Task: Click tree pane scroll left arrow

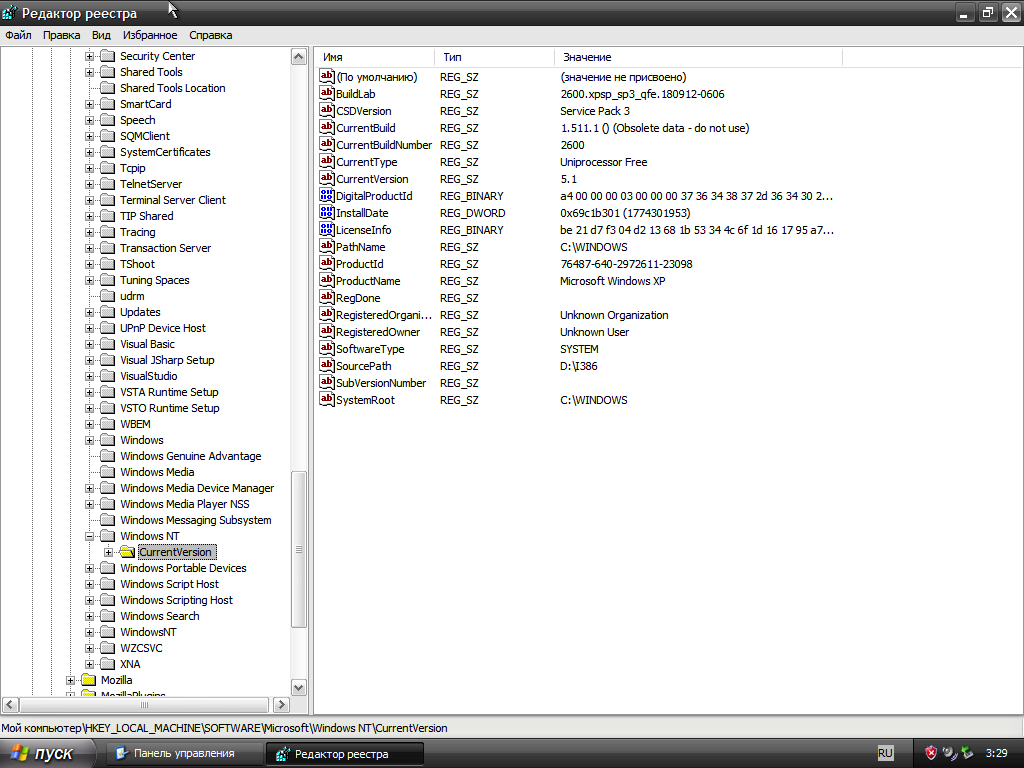Action: [10, 705]
